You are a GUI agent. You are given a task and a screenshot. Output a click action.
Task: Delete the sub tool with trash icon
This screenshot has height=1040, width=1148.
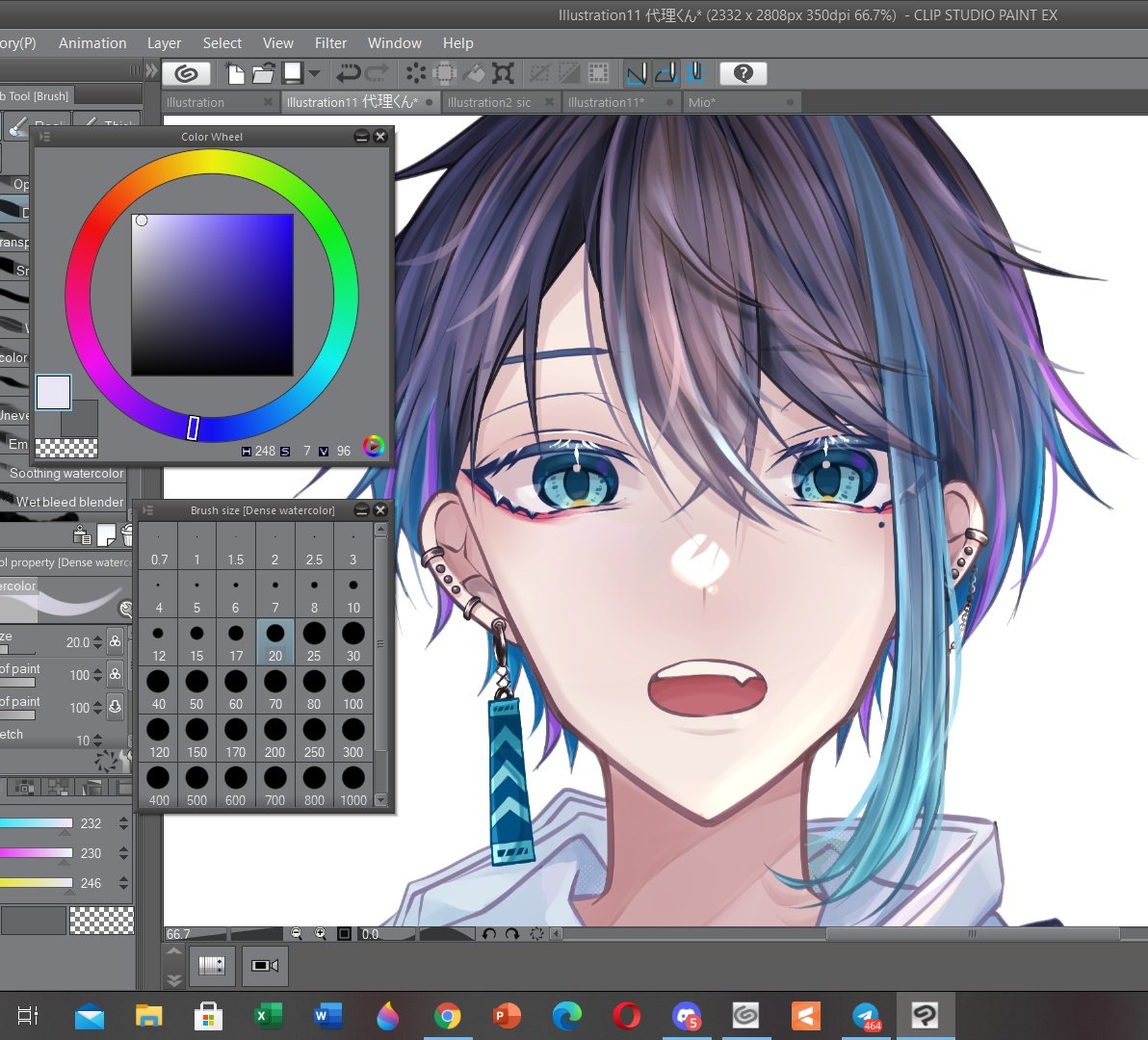pyautogui.click(x=127, y=535)
